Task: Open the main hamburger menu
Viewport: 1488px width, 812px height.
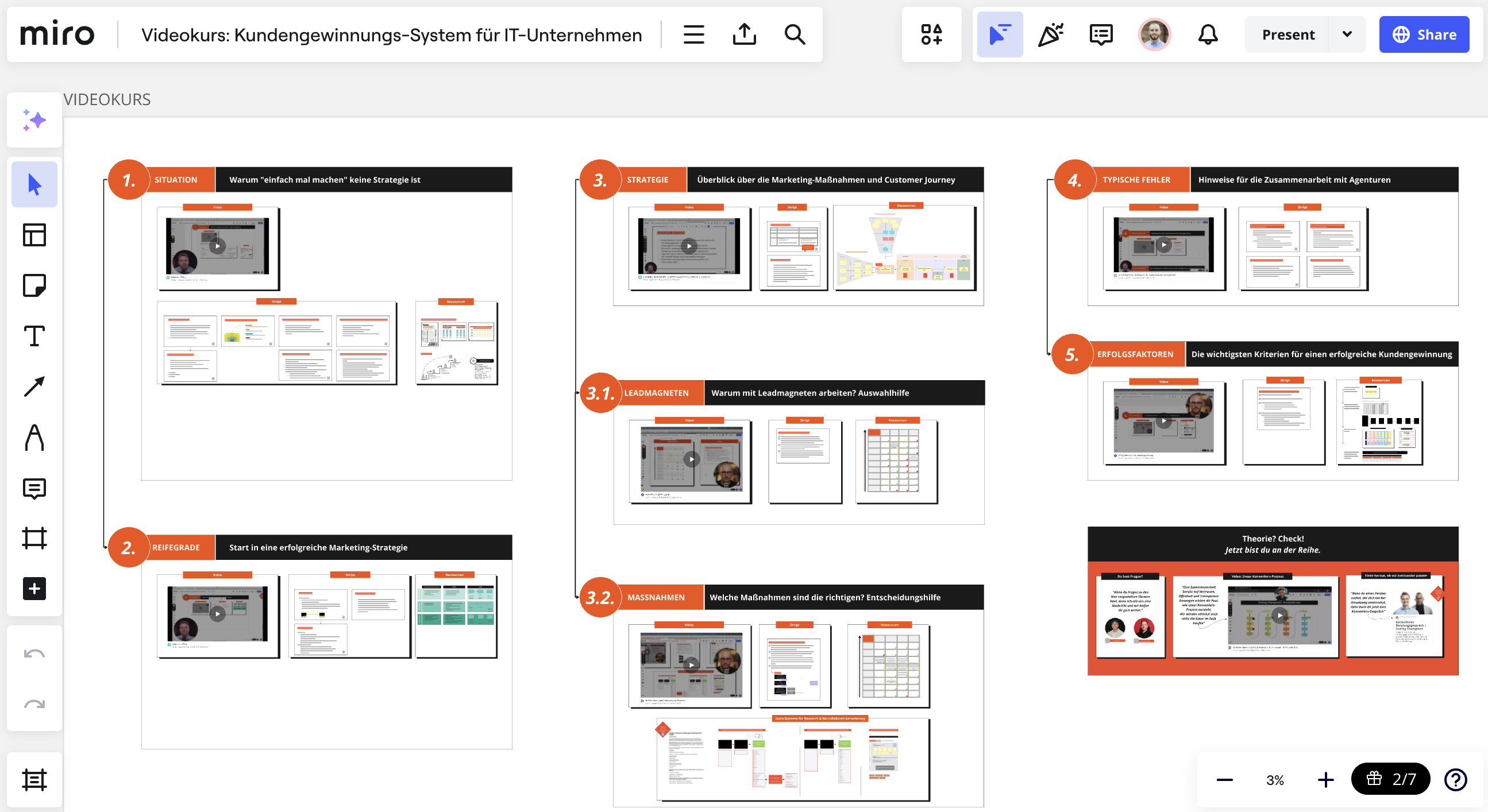Action: [x=694, y=34]
